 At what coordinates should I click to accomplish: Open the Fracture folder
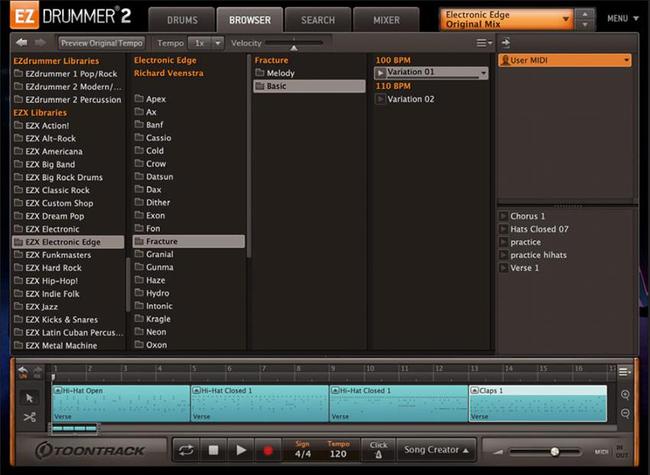189,241
